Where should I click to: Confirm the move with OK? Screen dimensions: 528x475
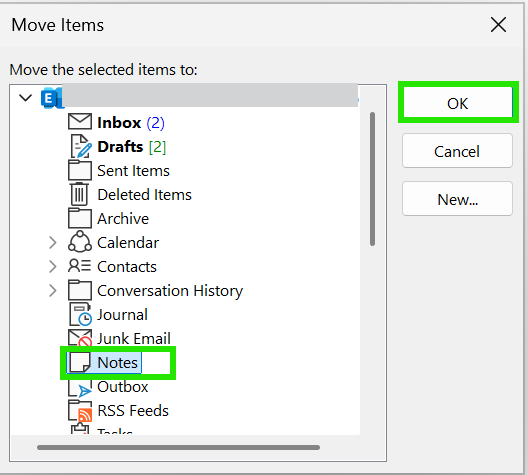pyautogui.click(x=458, y=103)
